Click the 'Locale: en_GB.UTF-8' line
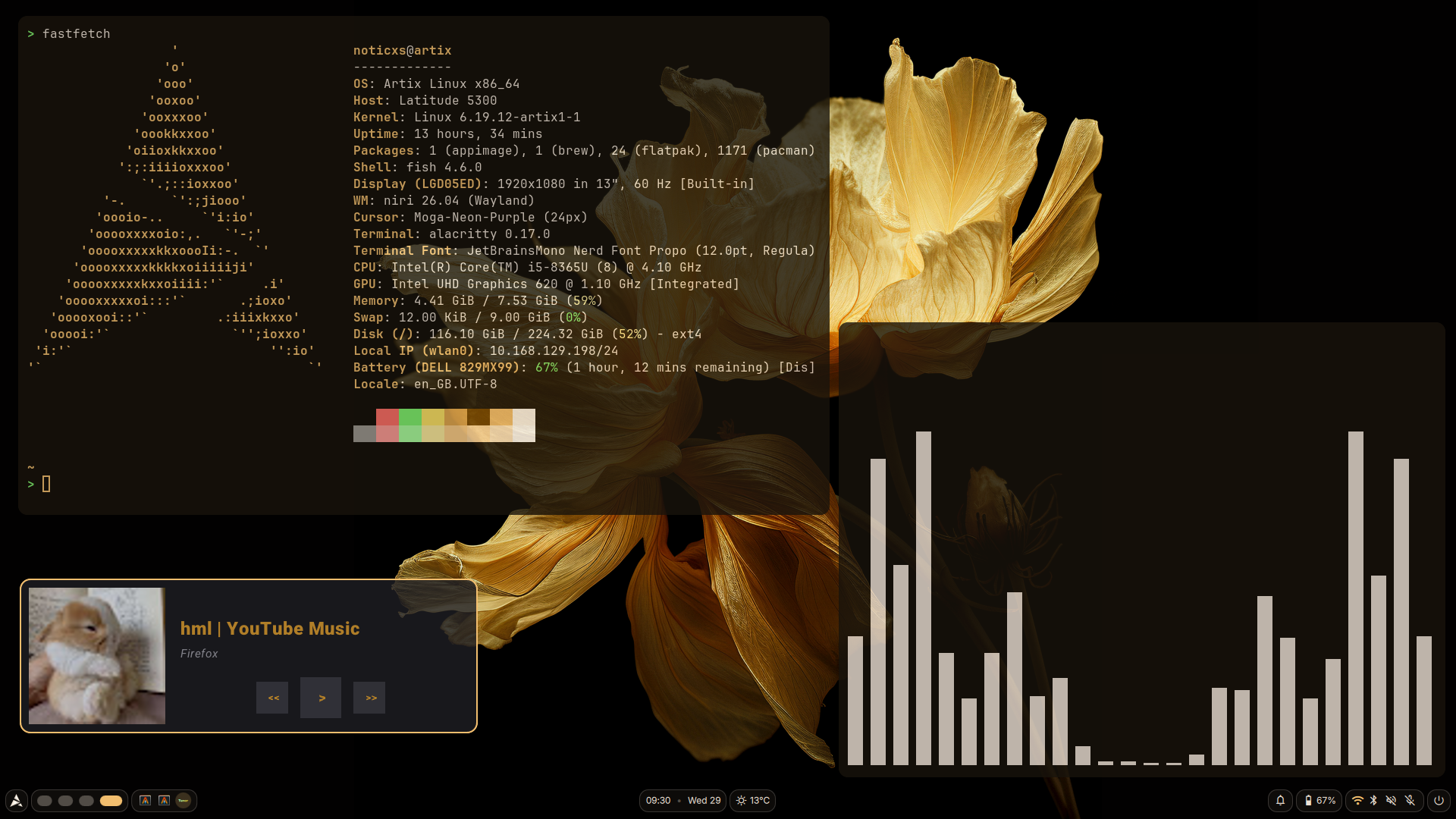Screen dimensions: 1456x819 point(425,384)
